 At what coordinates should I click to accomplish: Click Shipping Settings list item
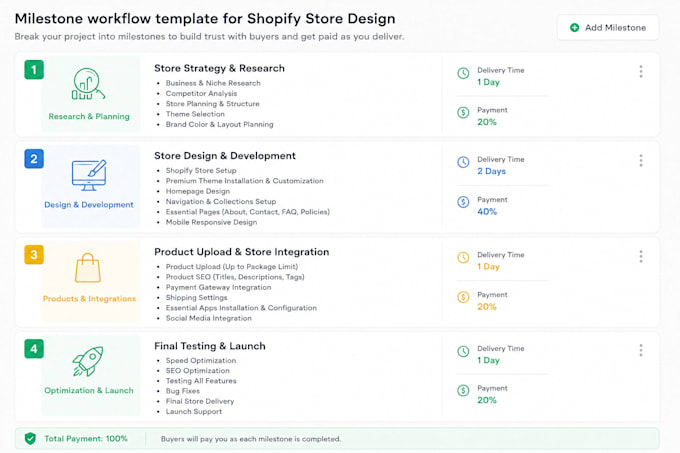(196, 298)
